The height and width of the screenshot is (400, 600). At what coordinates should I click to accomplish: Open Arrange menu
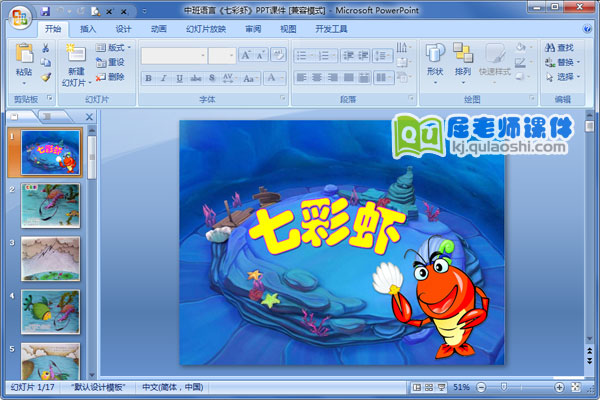463,63
